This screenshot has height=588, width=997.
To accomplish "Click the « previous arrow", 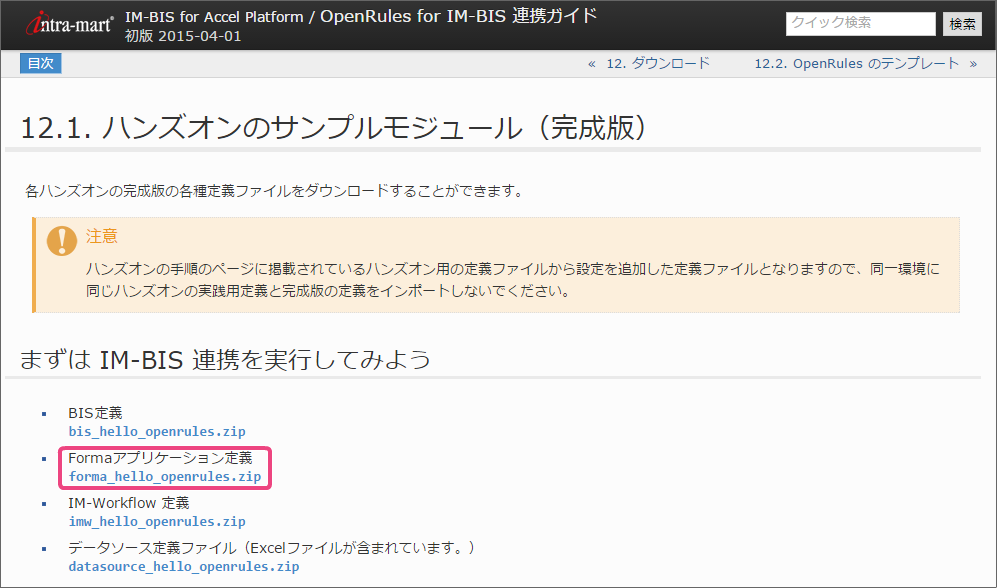I will [592, 64].
